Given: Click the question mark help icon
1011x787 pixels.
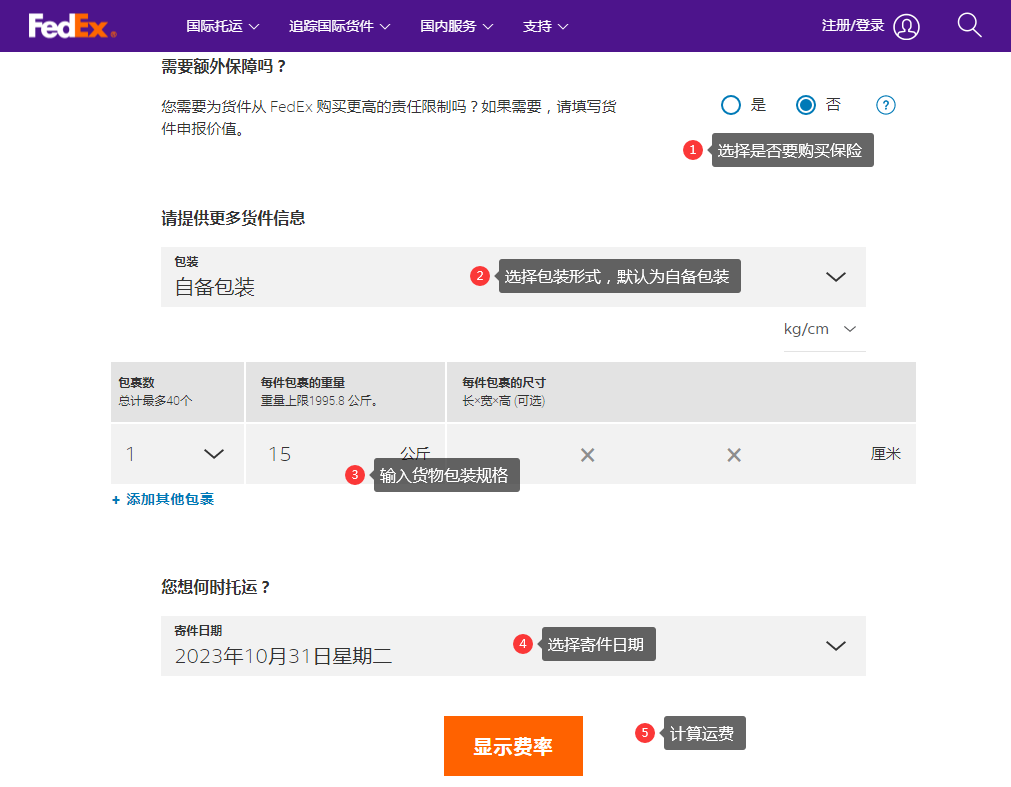Looking at the screenshot, I should pyautogui.click(x=885, y=105).
